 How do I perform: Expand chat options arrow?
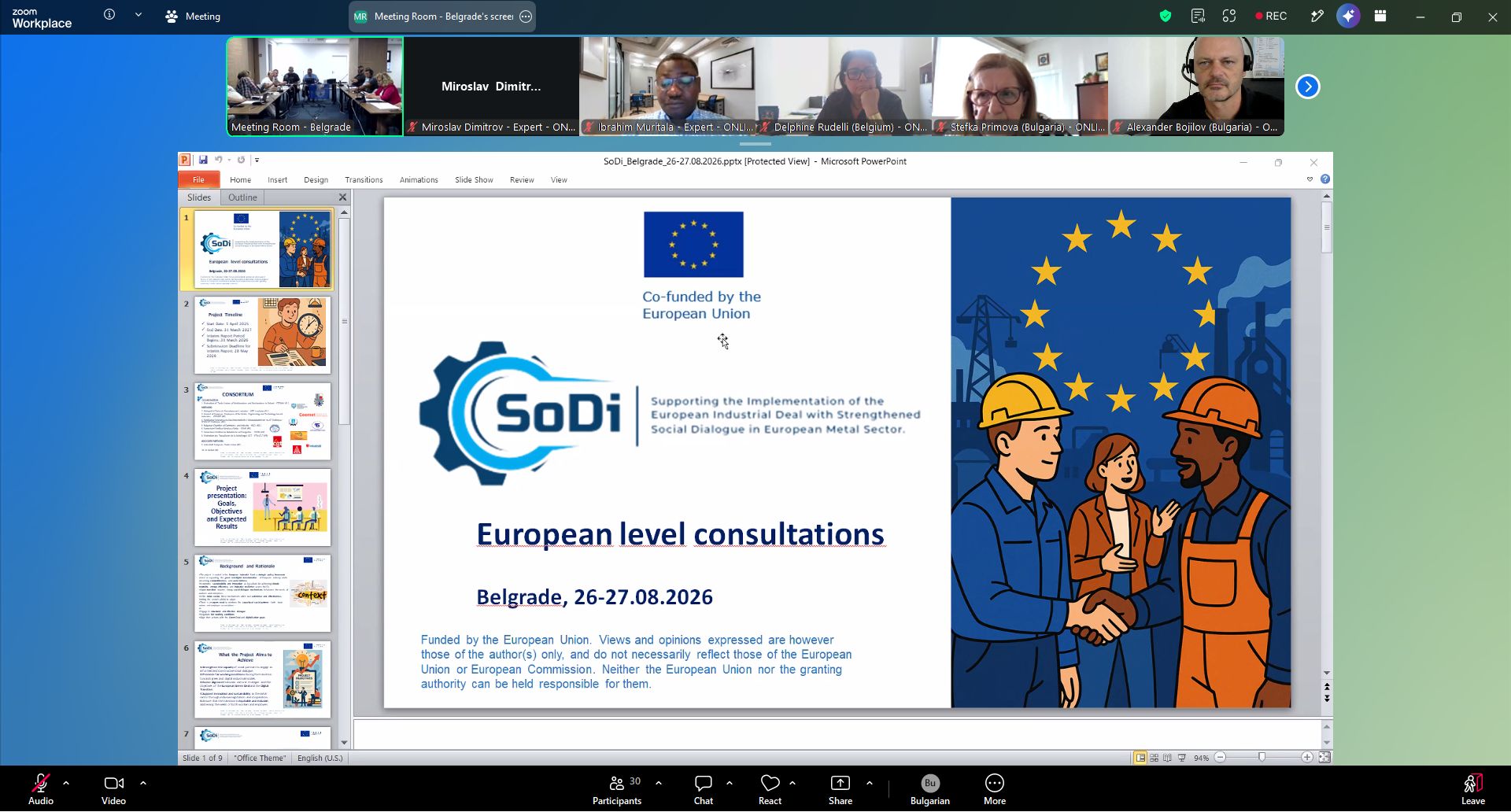pyautogui.click(x=730, y=783)
